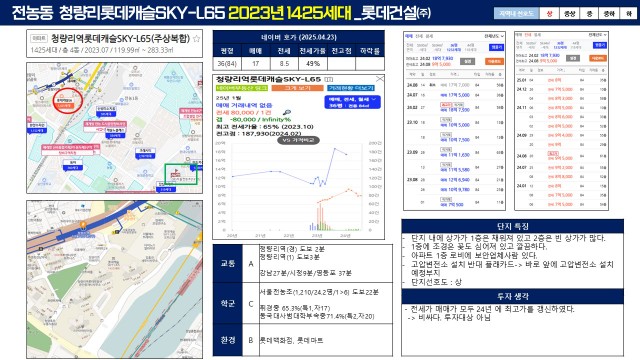Click the orange station pin on the lower map
Viewport: 640px width, 360px height.
(83, 224)
